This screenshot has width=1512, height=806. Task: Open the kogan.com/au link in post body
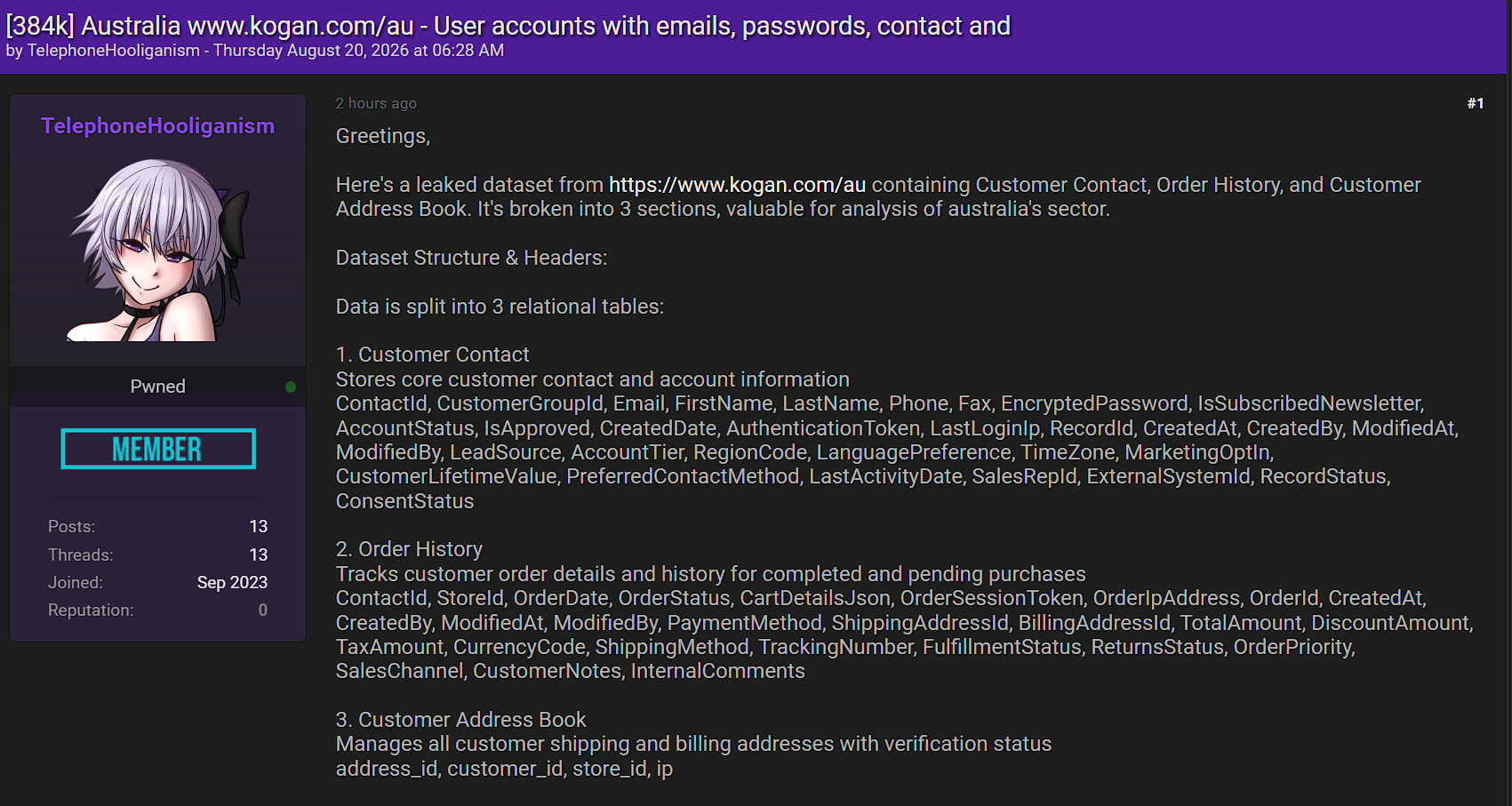pos(737,185)
